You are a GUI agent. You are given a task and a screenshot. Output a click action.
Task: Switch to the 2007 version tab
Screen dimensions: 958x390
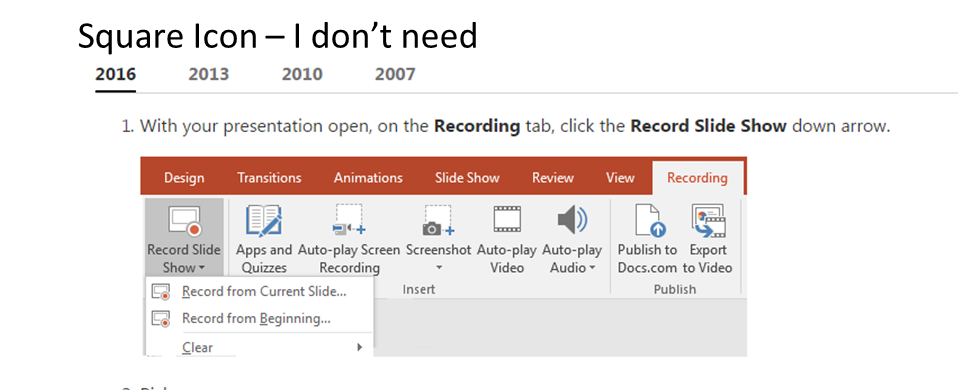[395, 75]
